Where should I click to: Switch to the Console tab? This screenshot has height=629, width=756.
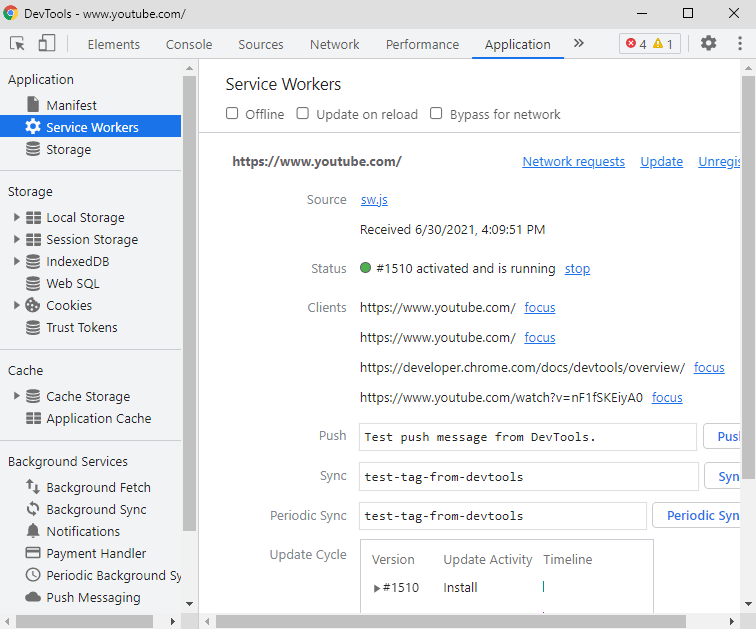coord(189,44)
